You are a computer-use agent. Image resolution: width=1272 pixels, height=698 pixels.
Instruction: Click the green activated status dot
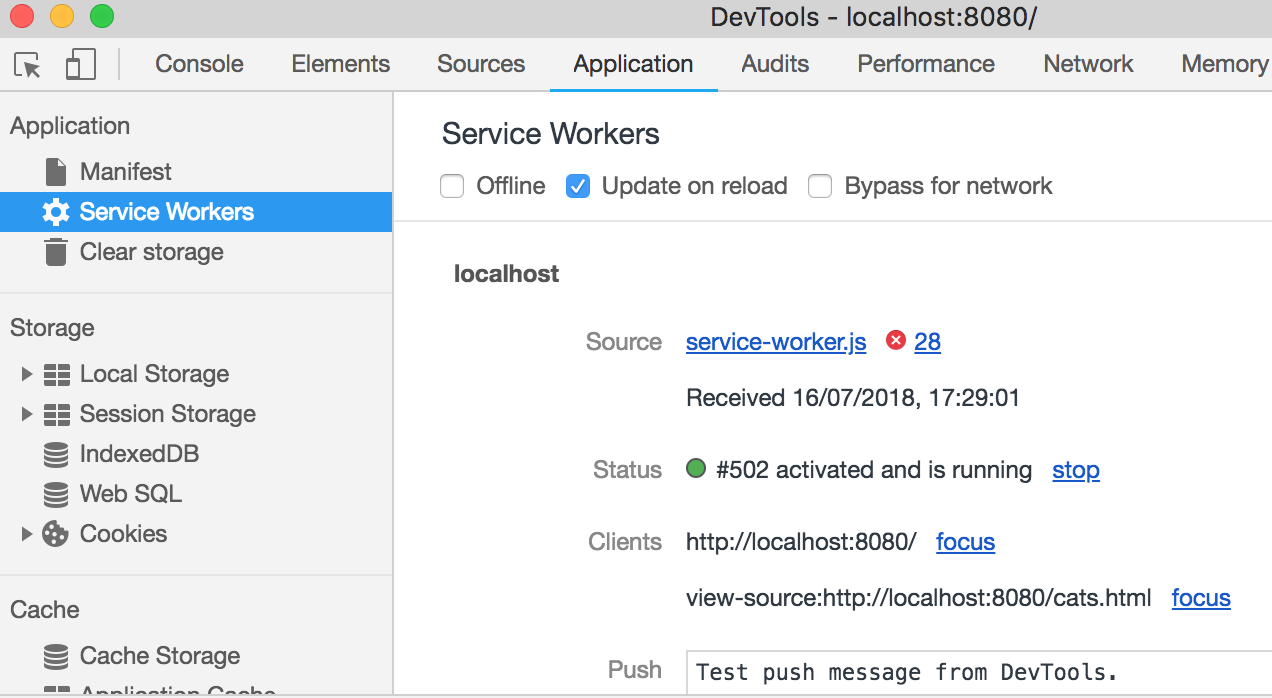[695, 468]
